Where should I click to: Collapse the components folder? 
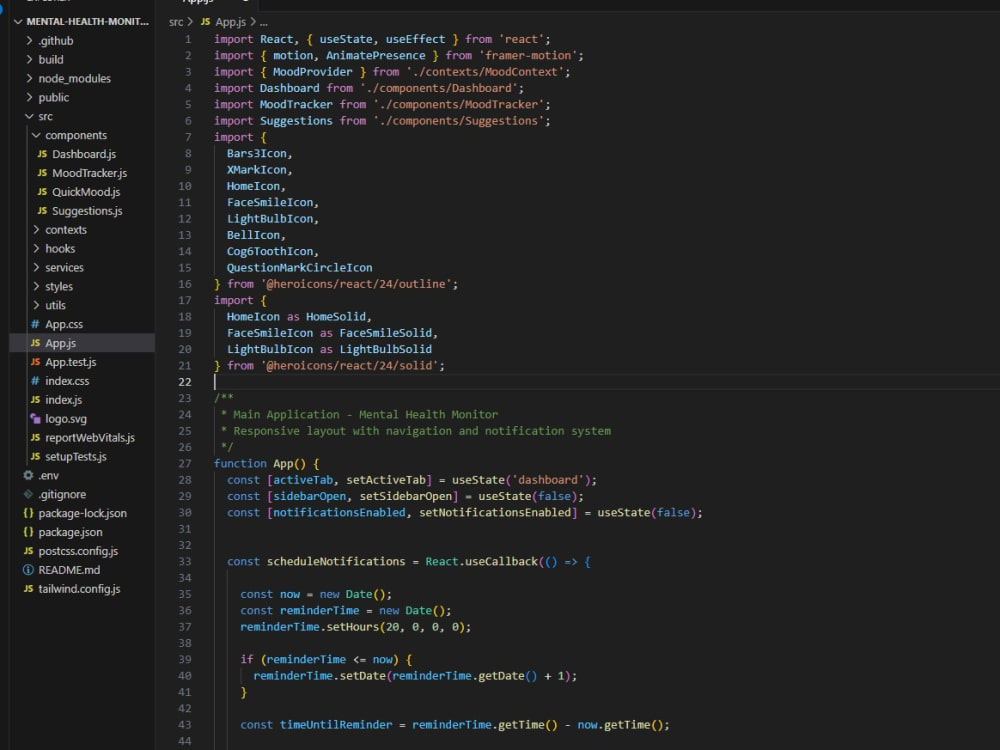click(x=36, y=135)
